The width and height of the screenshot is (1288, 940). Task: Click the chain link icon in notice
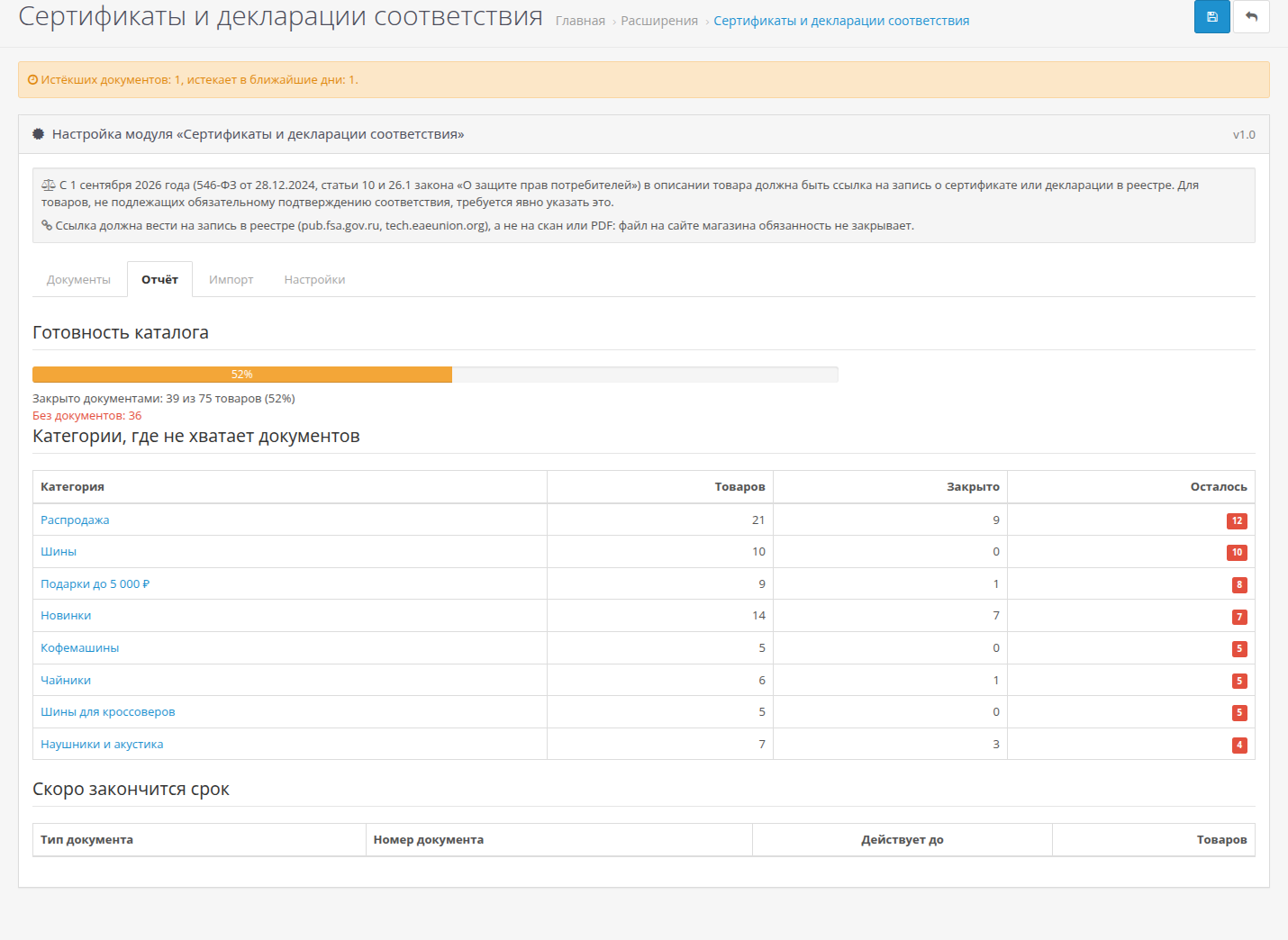(47, 226)
